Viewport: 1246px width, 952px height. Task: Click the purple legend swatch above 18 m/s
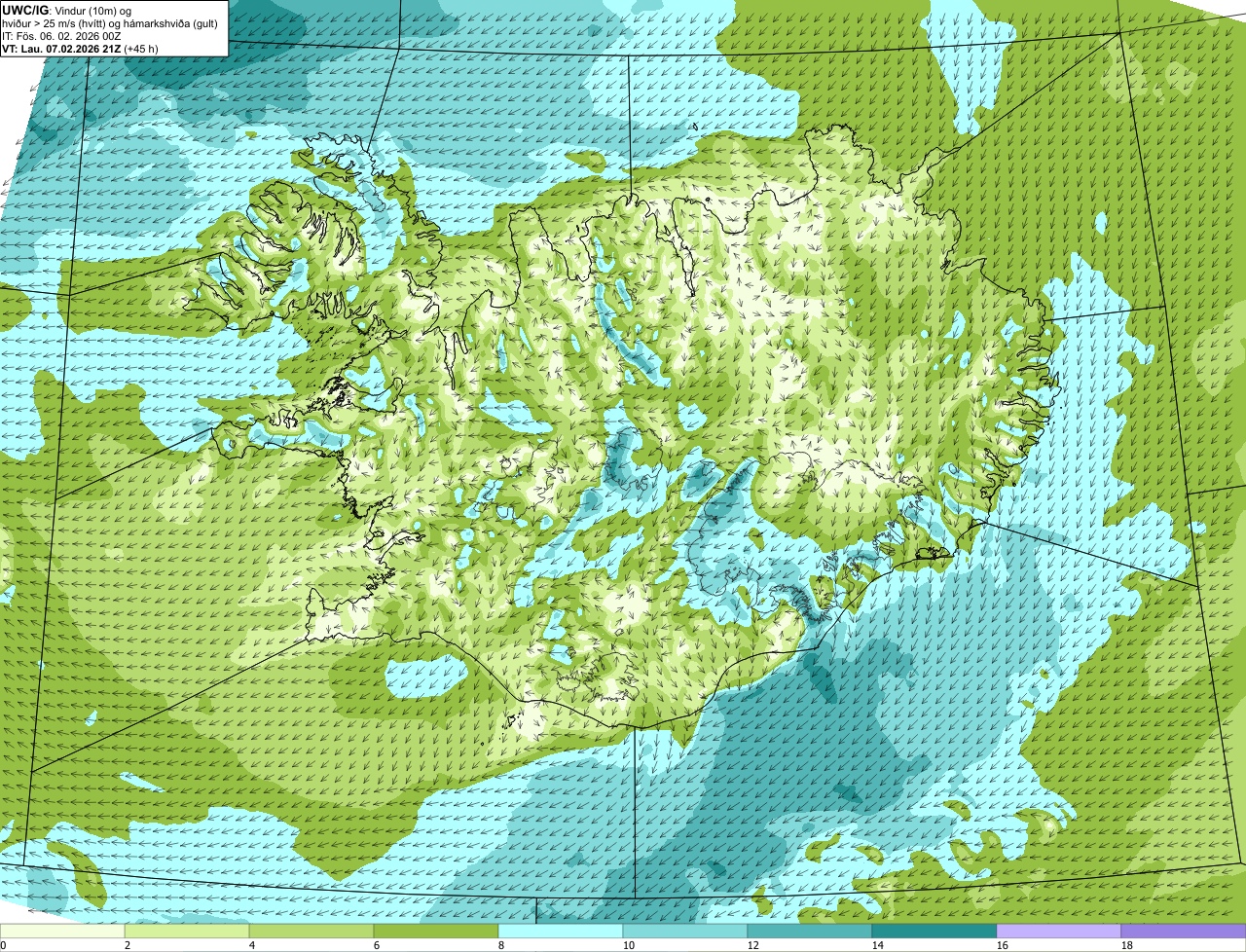(x=1184, y=932)
